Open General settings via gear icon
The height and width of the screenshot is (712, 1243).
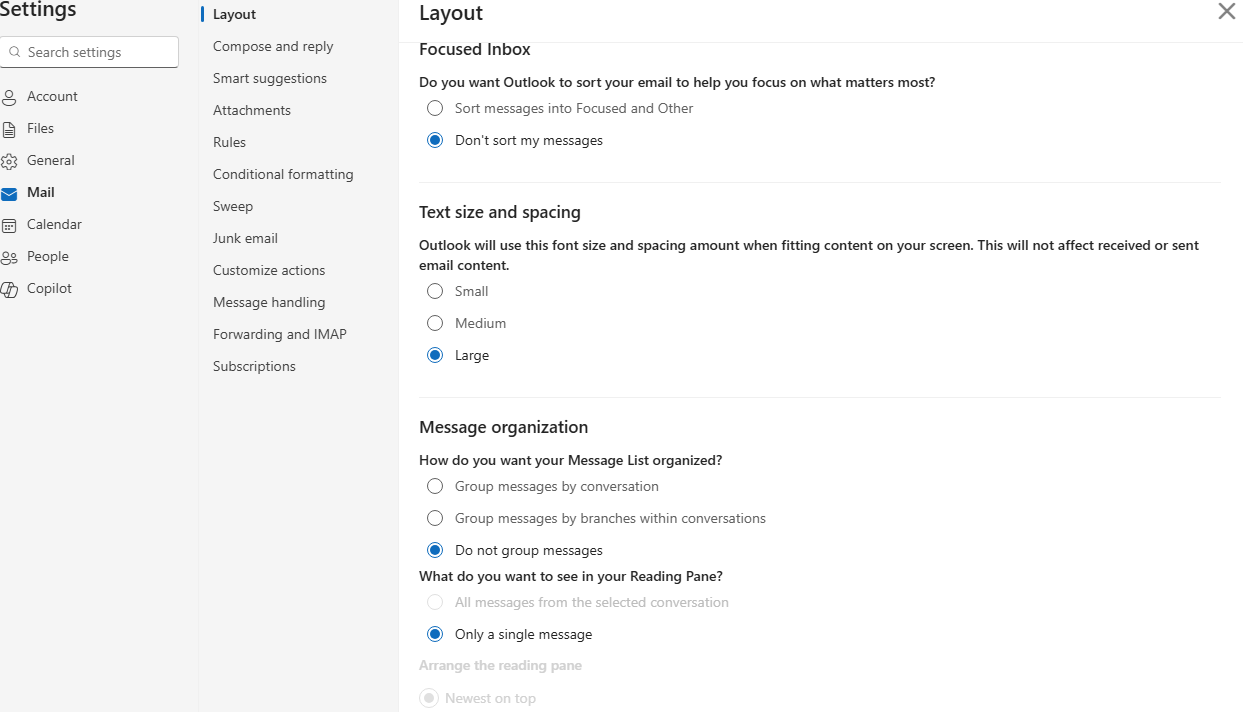coord(9,159)
